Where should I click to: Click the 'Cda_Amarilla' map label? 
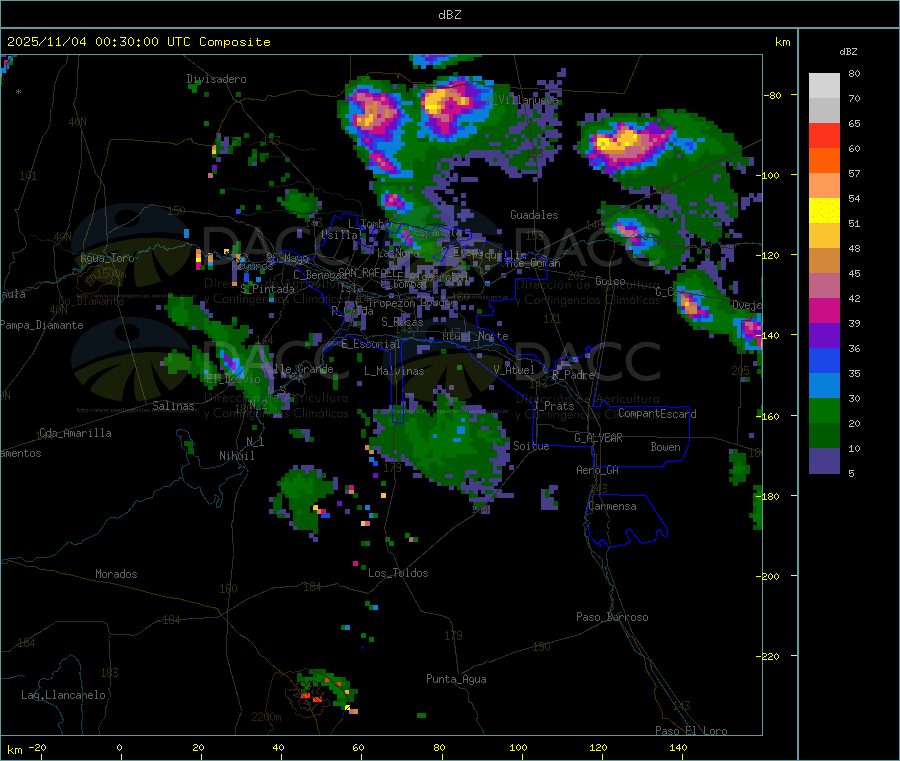pos(75,433)
